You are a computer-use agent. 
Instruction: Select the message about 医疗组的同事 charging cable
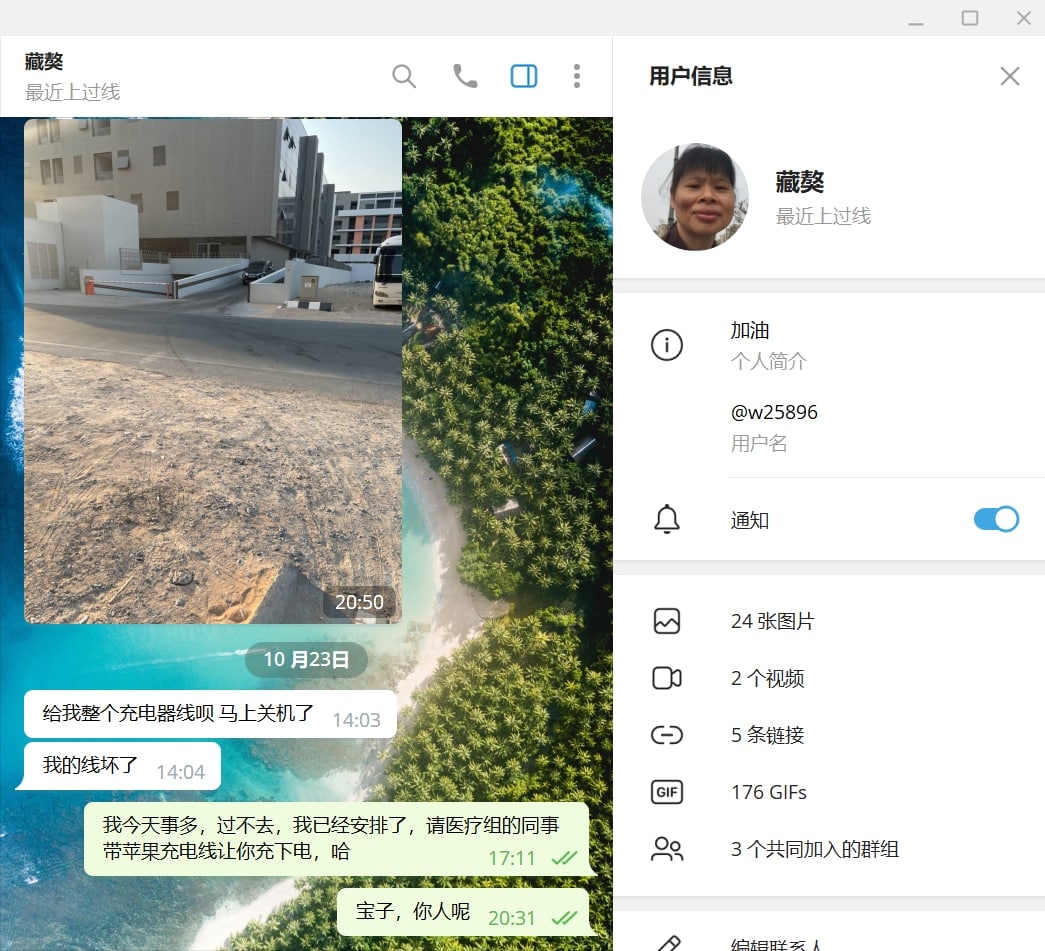tap(337, 839)
